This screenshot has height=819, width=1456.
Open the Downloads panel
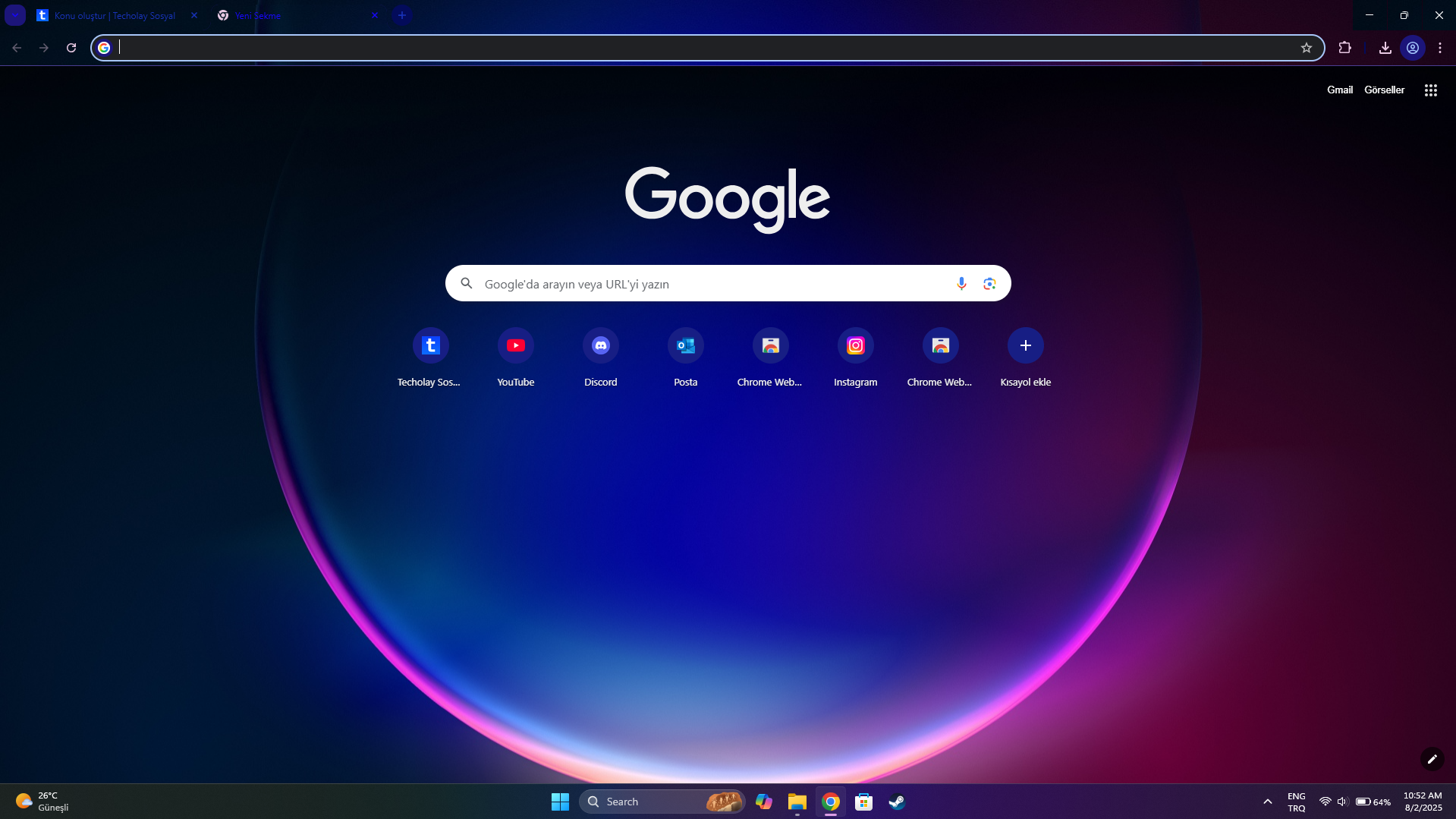[x=1385, y=48]
